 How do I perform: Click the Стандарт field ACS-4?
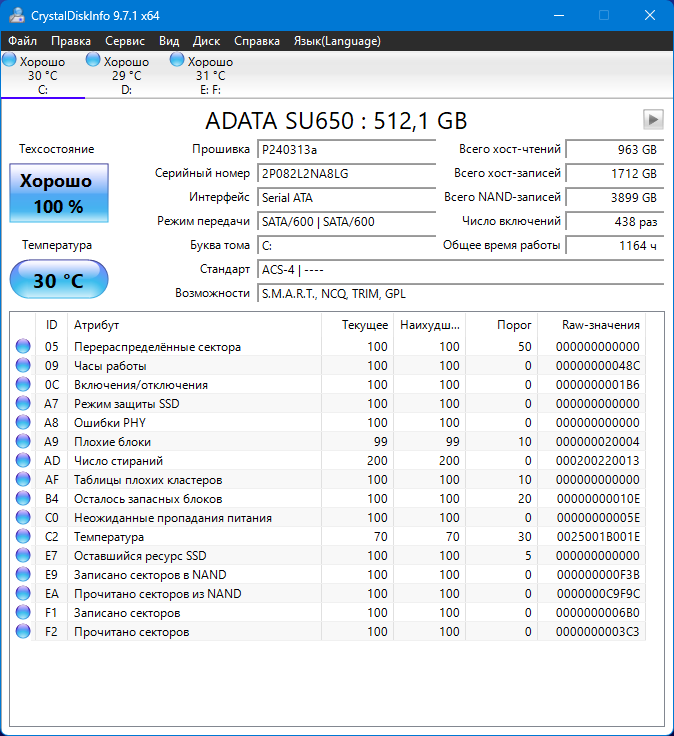point(460,269)
